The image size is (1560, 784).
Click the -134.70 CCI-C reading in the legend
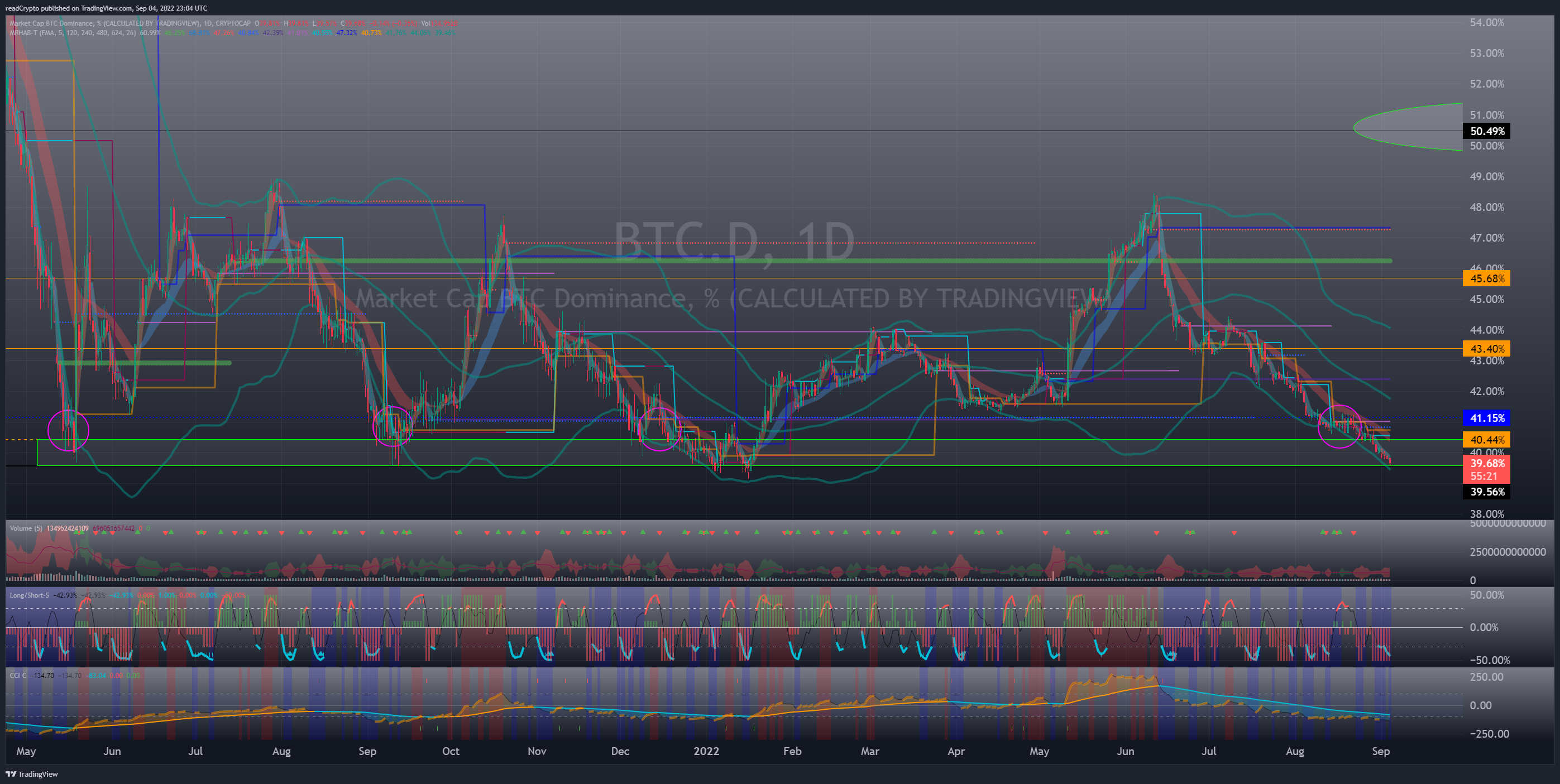click(42, 676)
